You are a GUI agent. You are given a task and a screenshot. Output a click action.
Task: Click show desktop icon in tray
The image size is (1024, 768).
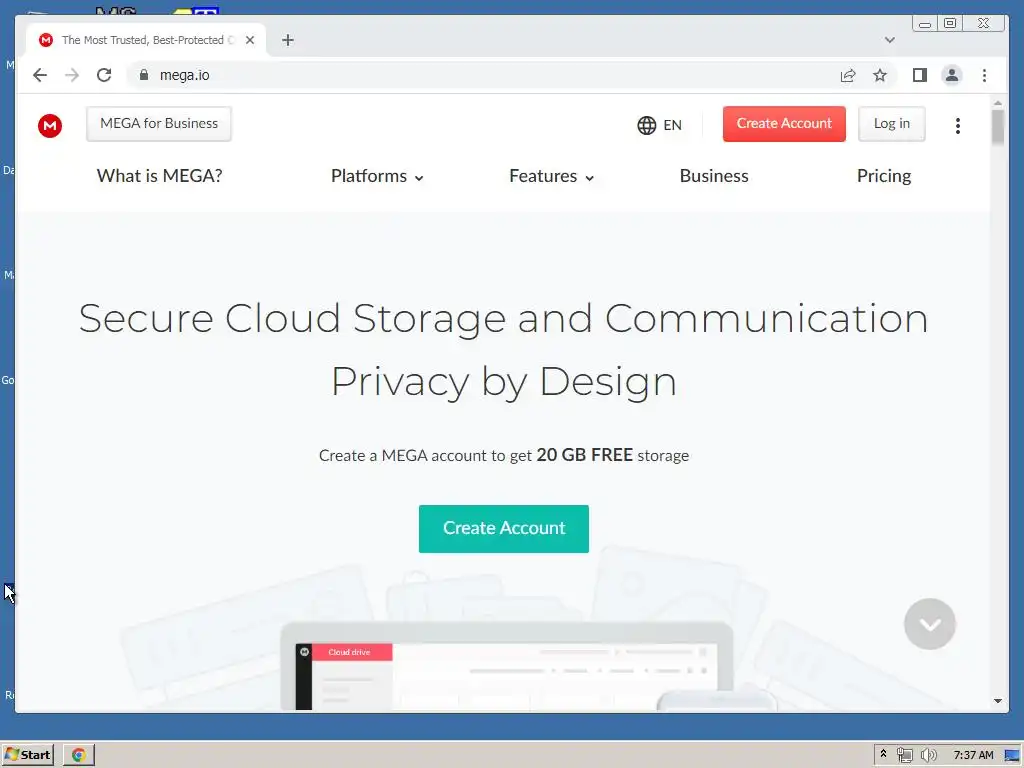coord(1012,756)
